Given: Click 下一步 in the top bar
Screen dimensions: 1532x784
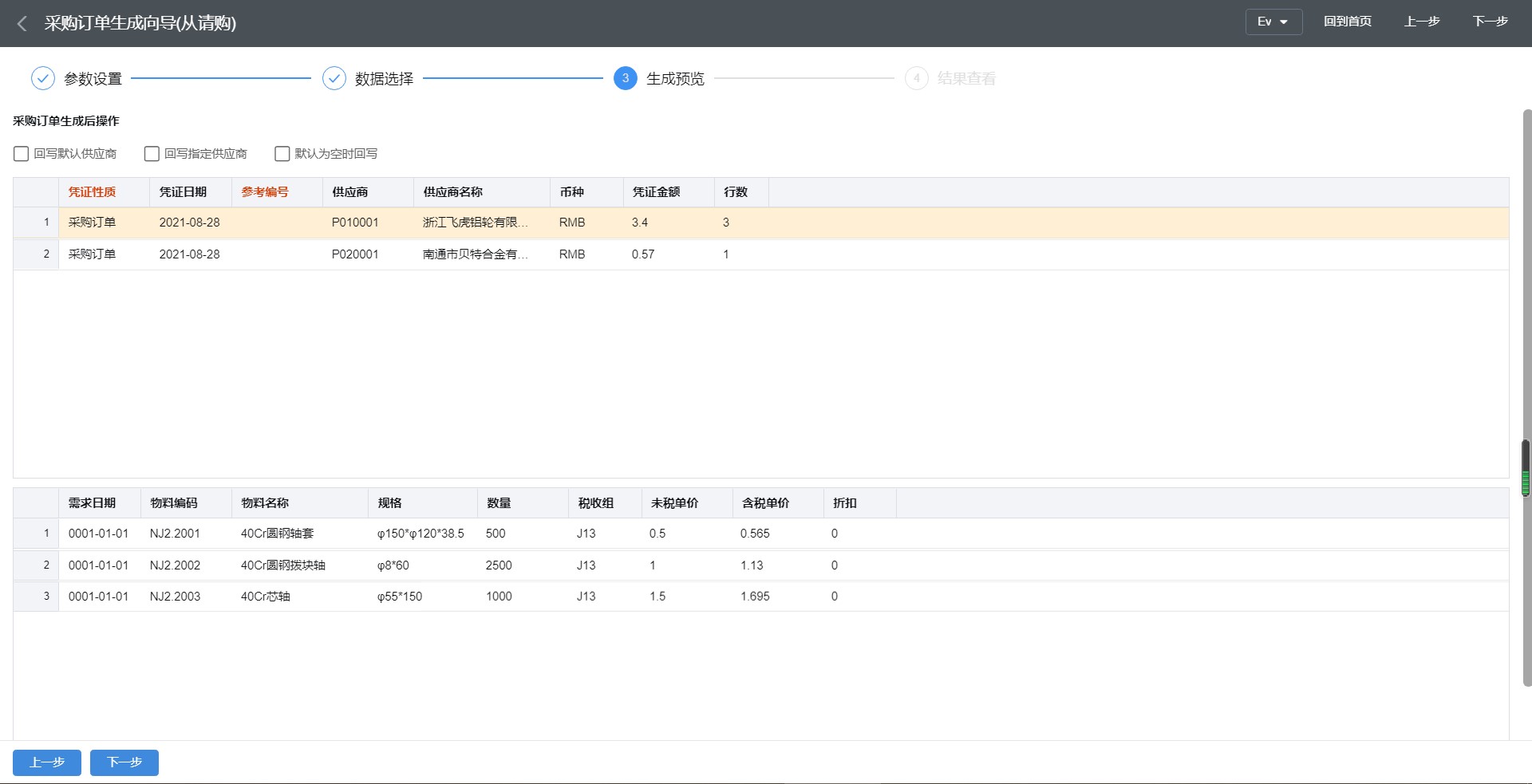Looking at the screenshot, I should 1490,22.
